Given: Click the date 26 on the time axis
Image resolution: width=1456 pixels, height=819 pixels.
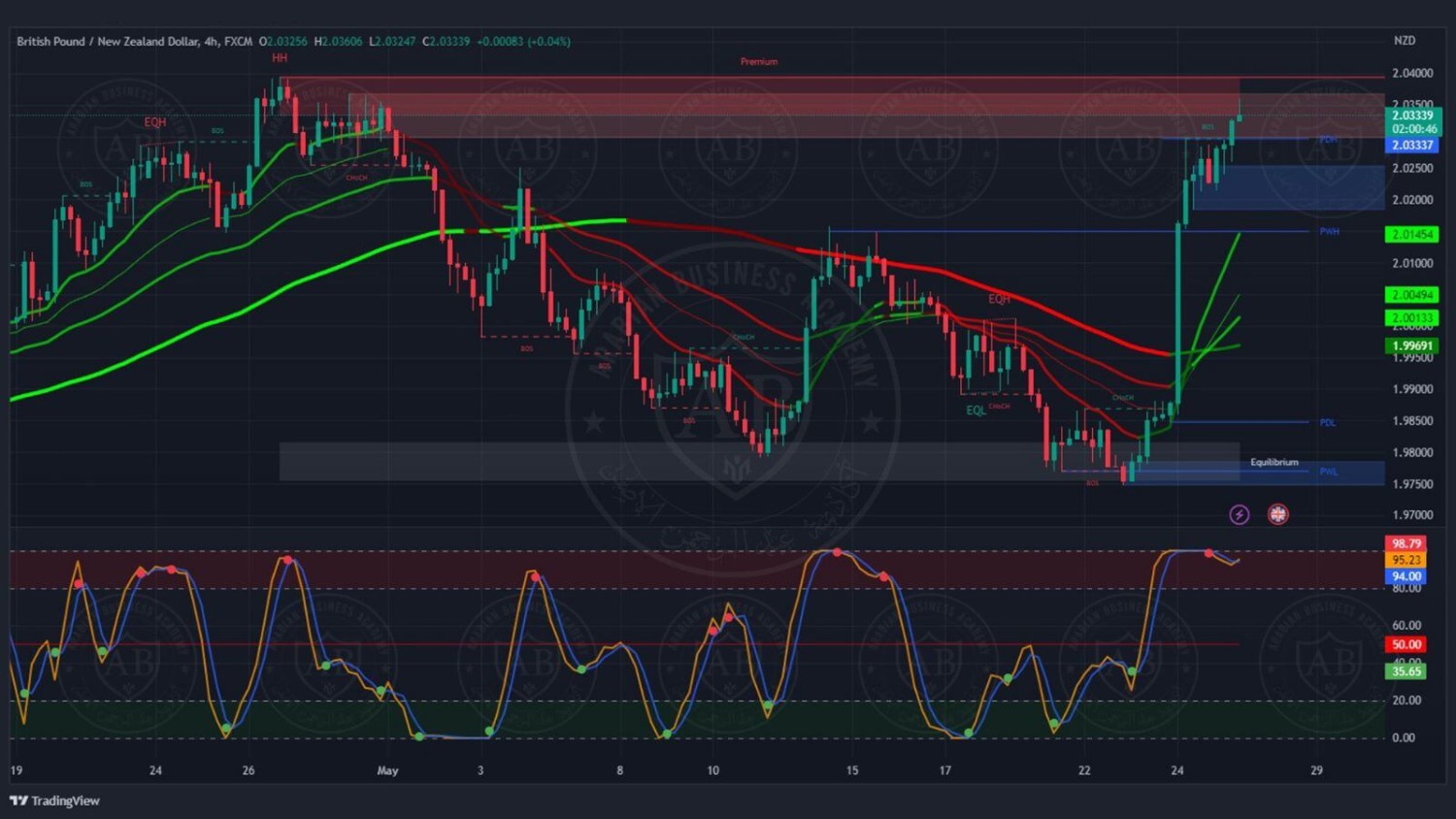Looking at the screenshot, I should [x=248, y=770].
